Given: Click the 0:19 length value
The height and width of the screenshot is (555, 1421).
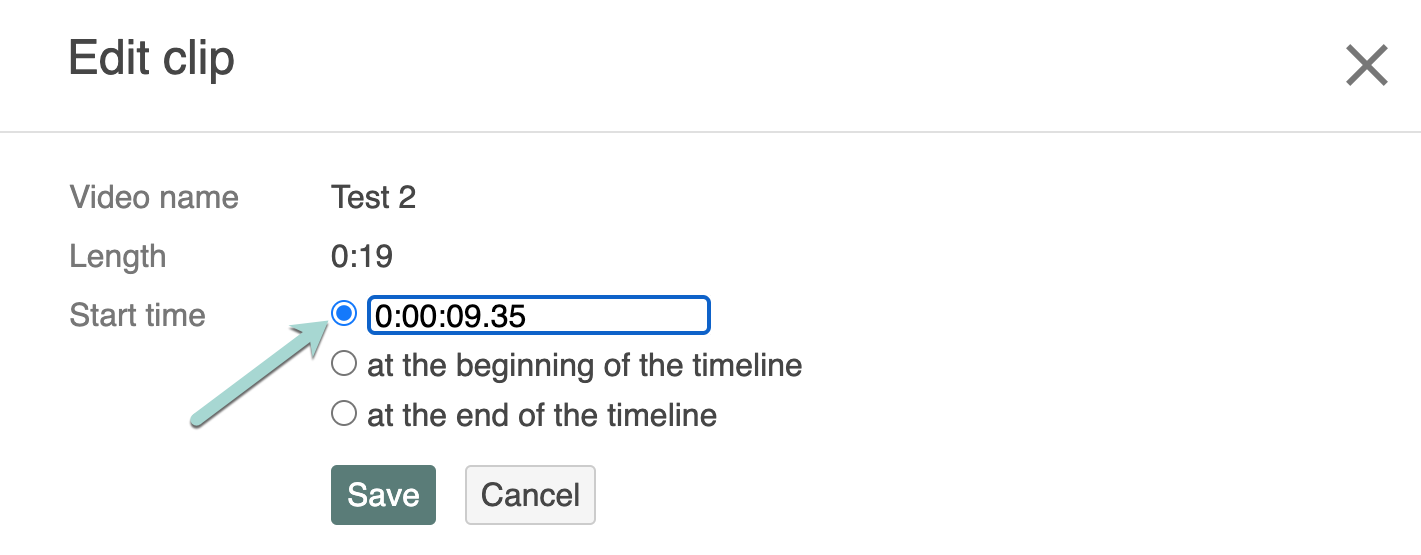Looking at the screenshot, I should (362, 257).
